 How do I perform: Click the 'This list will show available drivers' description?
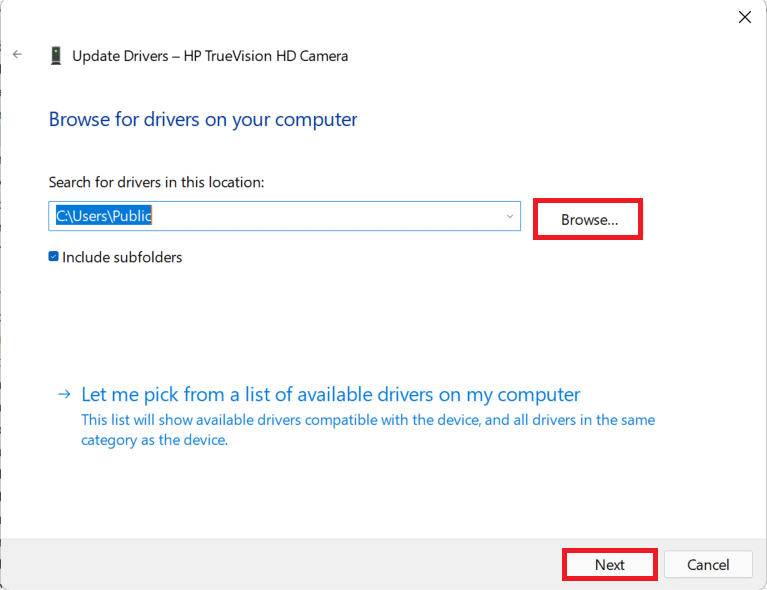(x=368, y=420)
